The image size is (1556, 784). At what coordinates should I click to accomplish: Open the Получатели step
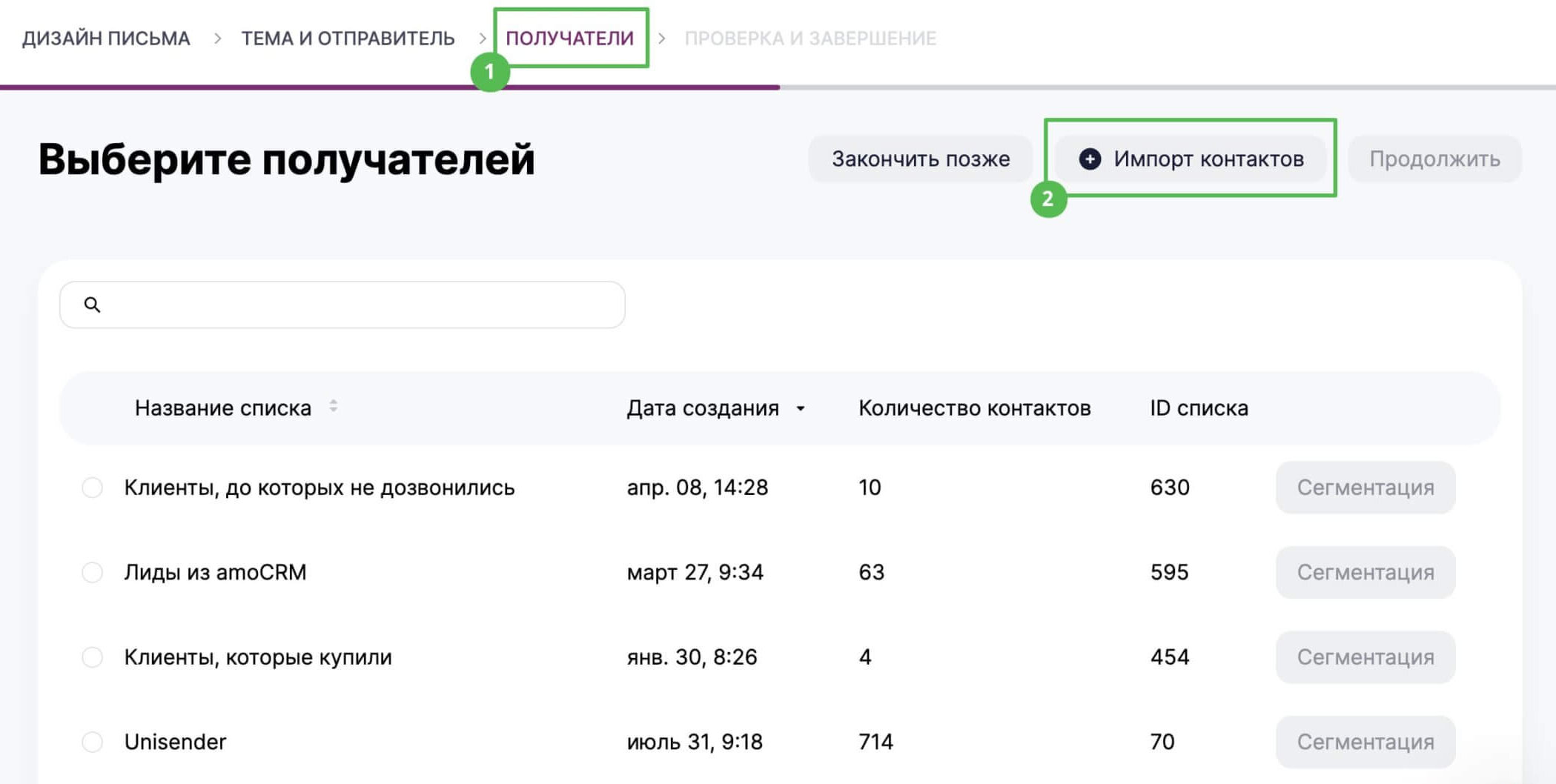pyautogui.click(x=570, y=38)
